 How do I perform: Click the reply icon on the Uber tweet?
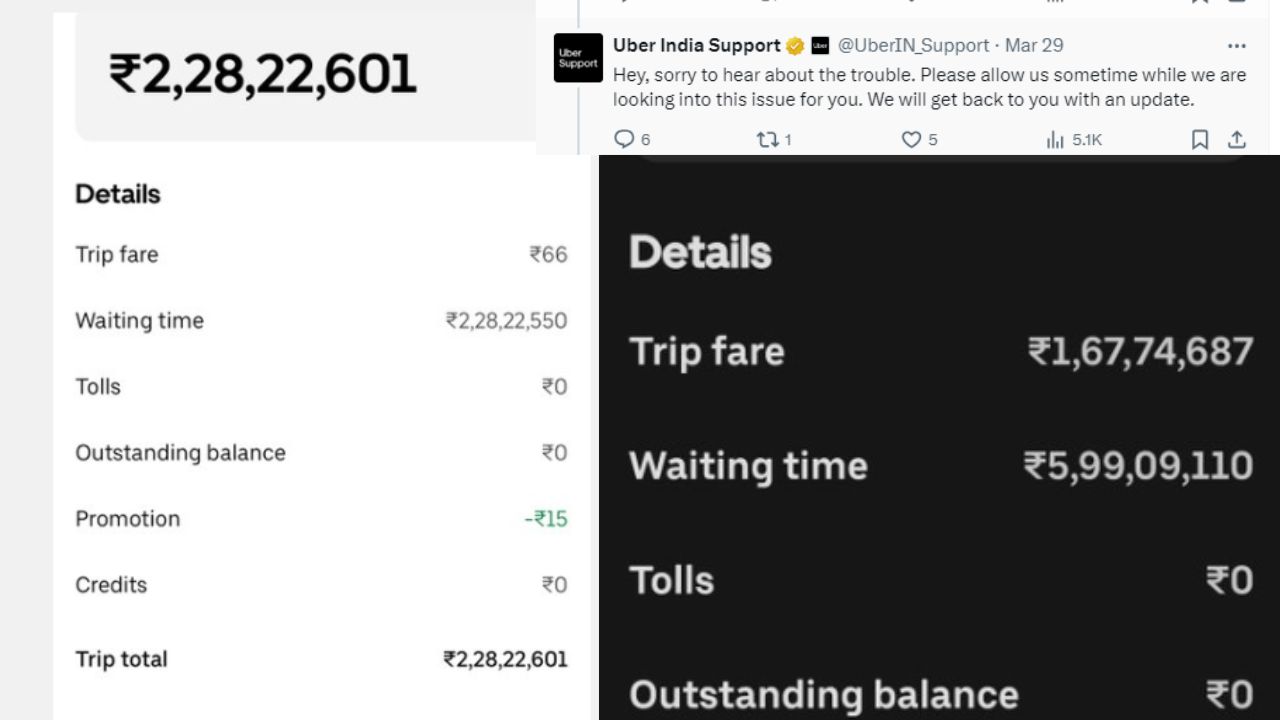coord(624,139)
